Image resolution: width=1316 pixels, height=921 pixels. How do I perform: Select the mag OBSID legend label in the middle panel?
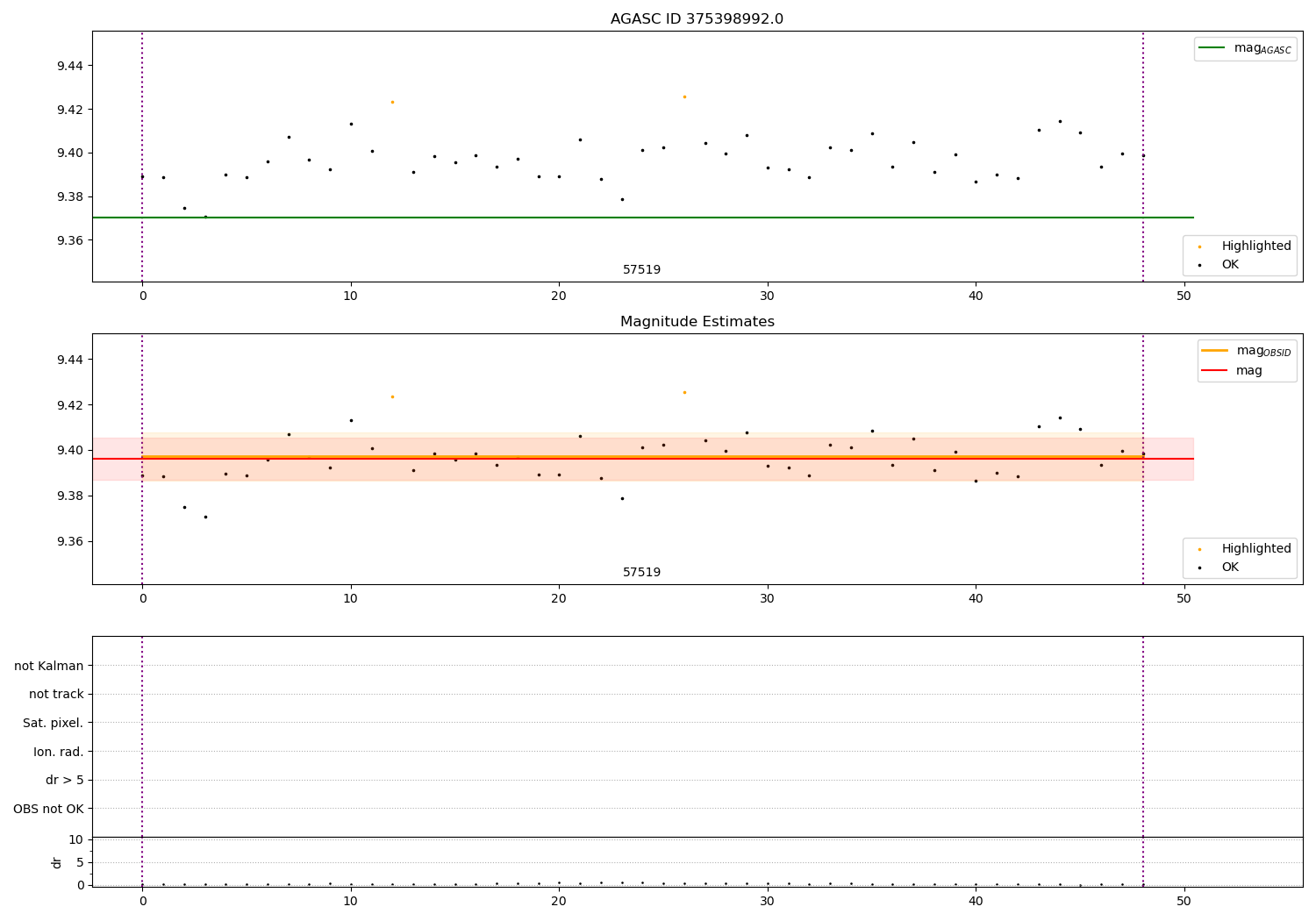(1263, 351)
